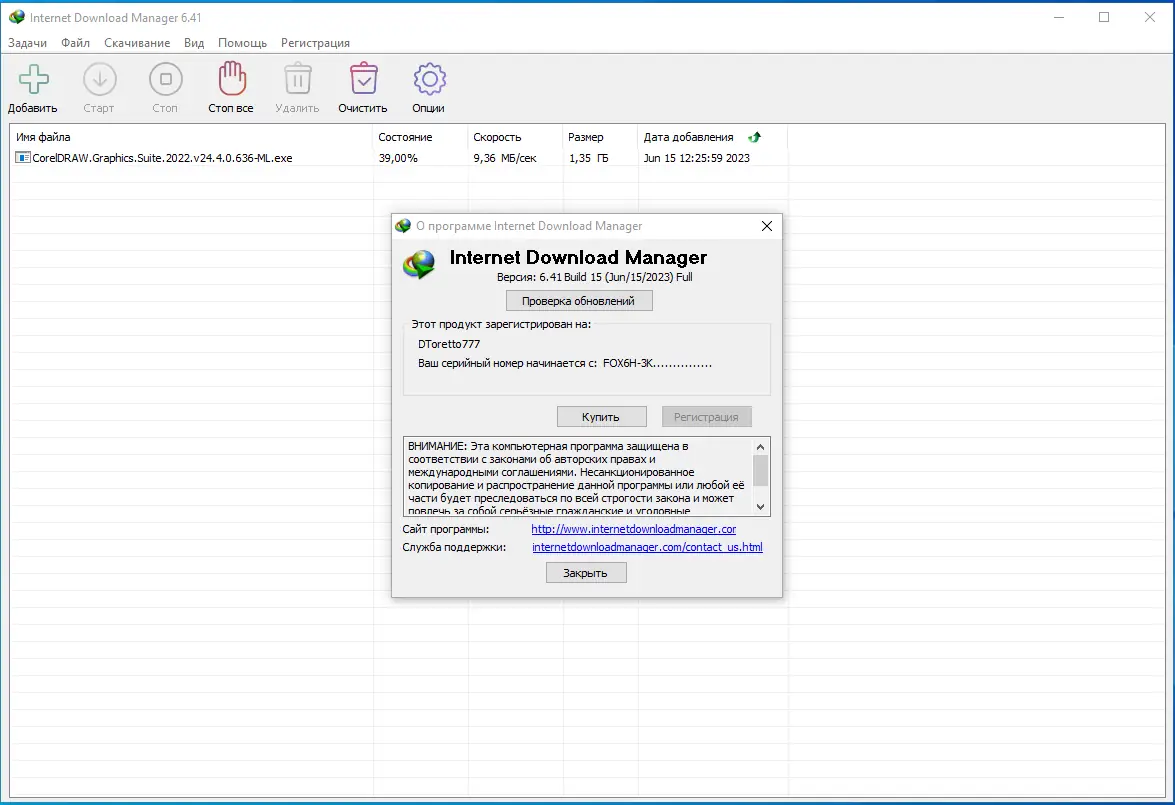Click the down arrow of the license scrollbar
Viewport: 1175px width, 805px height.
(761, 508)
